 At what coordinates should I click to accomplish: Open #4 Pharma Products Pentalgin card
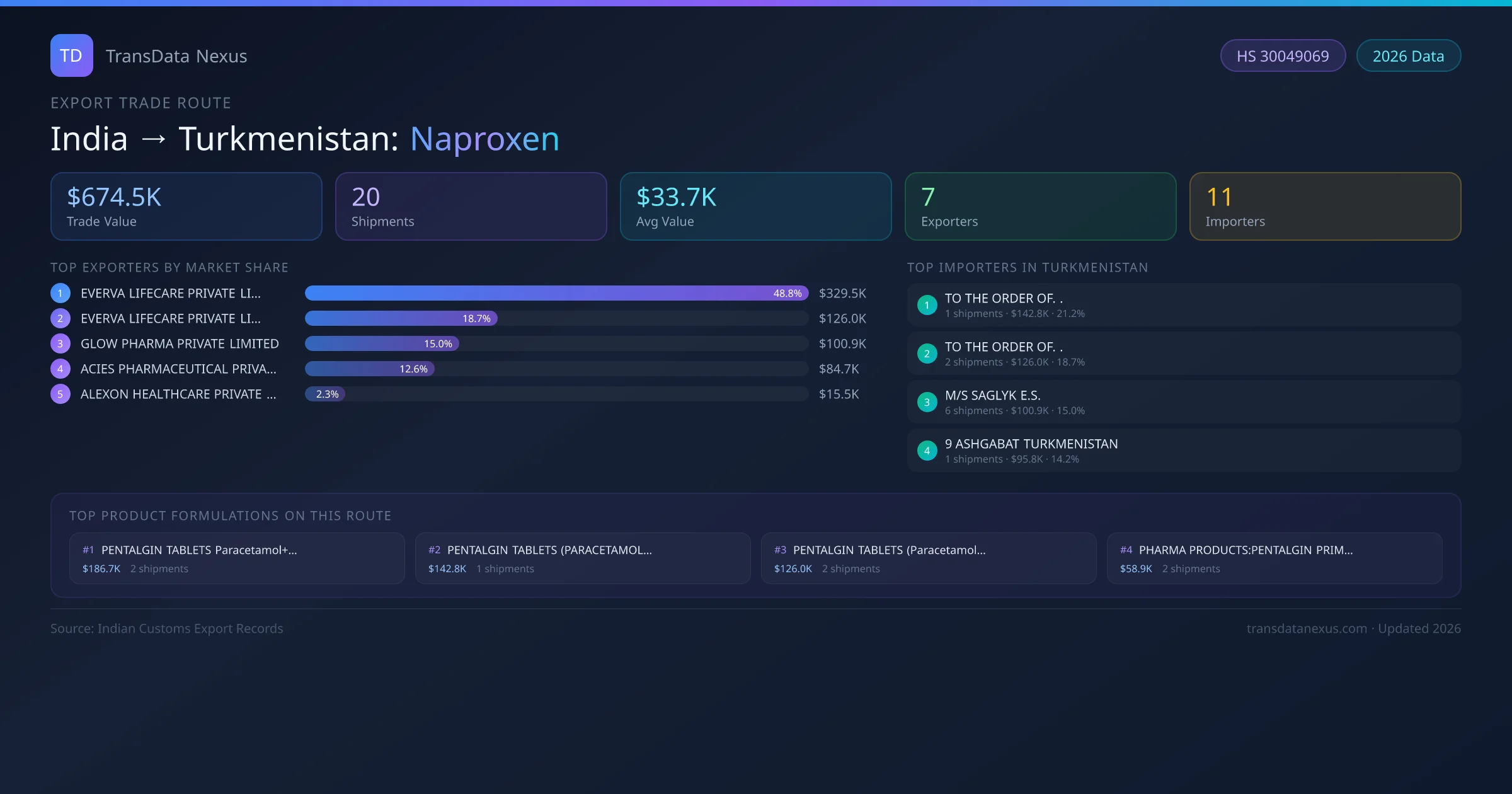tap(1274, 558)
